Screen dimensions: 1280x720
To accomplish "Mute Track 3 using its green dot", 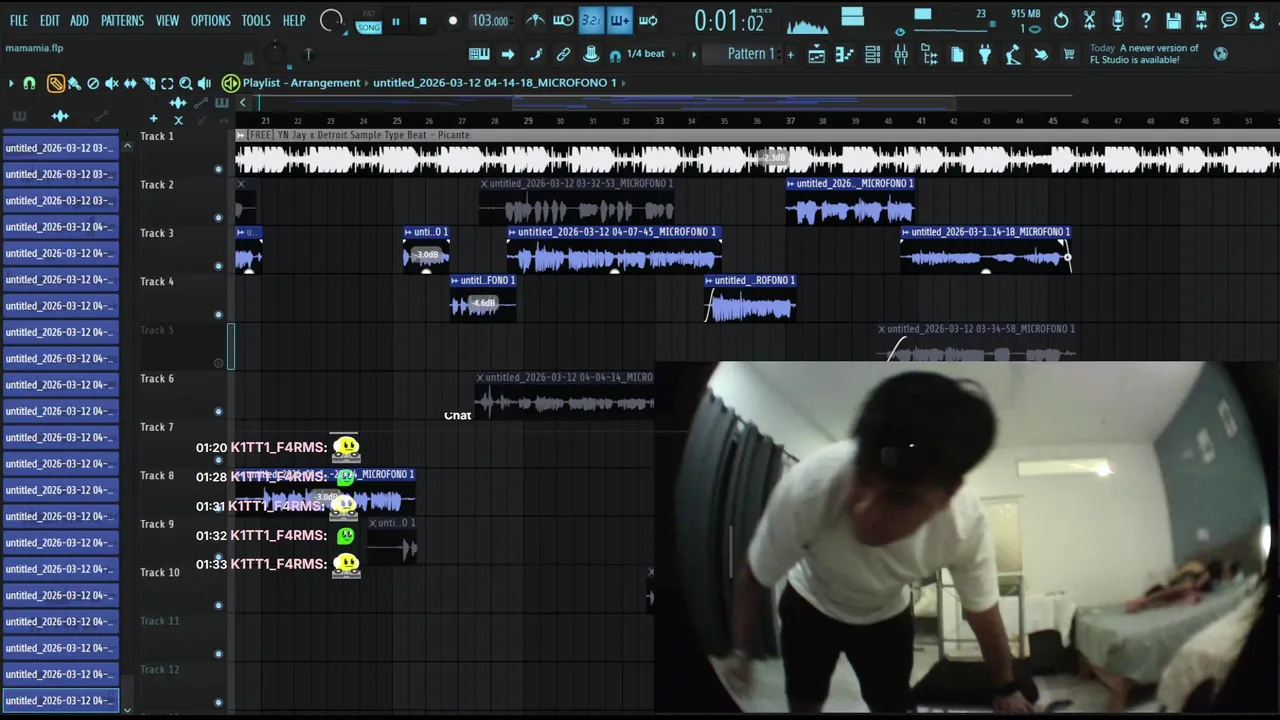I will tap(218, 266).
